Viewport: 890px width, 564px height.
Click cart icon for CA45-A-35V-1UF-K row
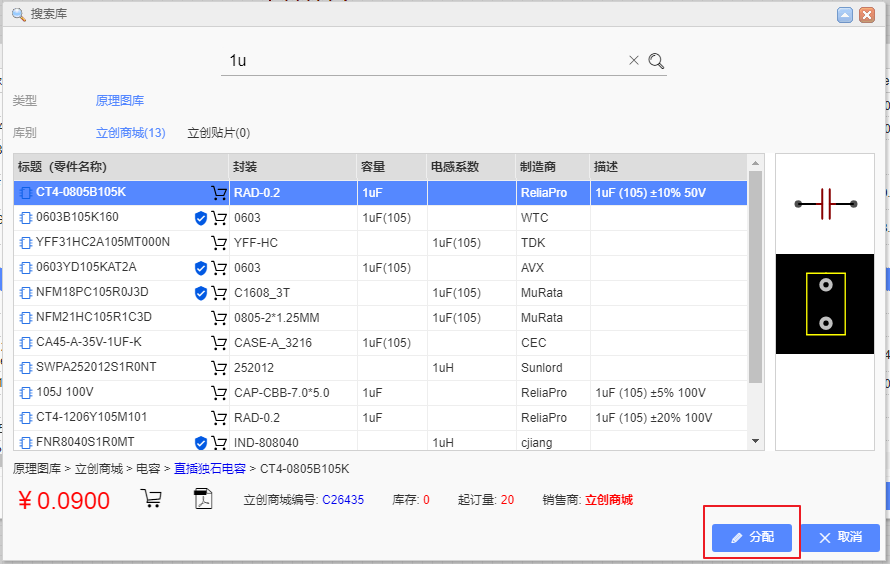coord(219,343)
